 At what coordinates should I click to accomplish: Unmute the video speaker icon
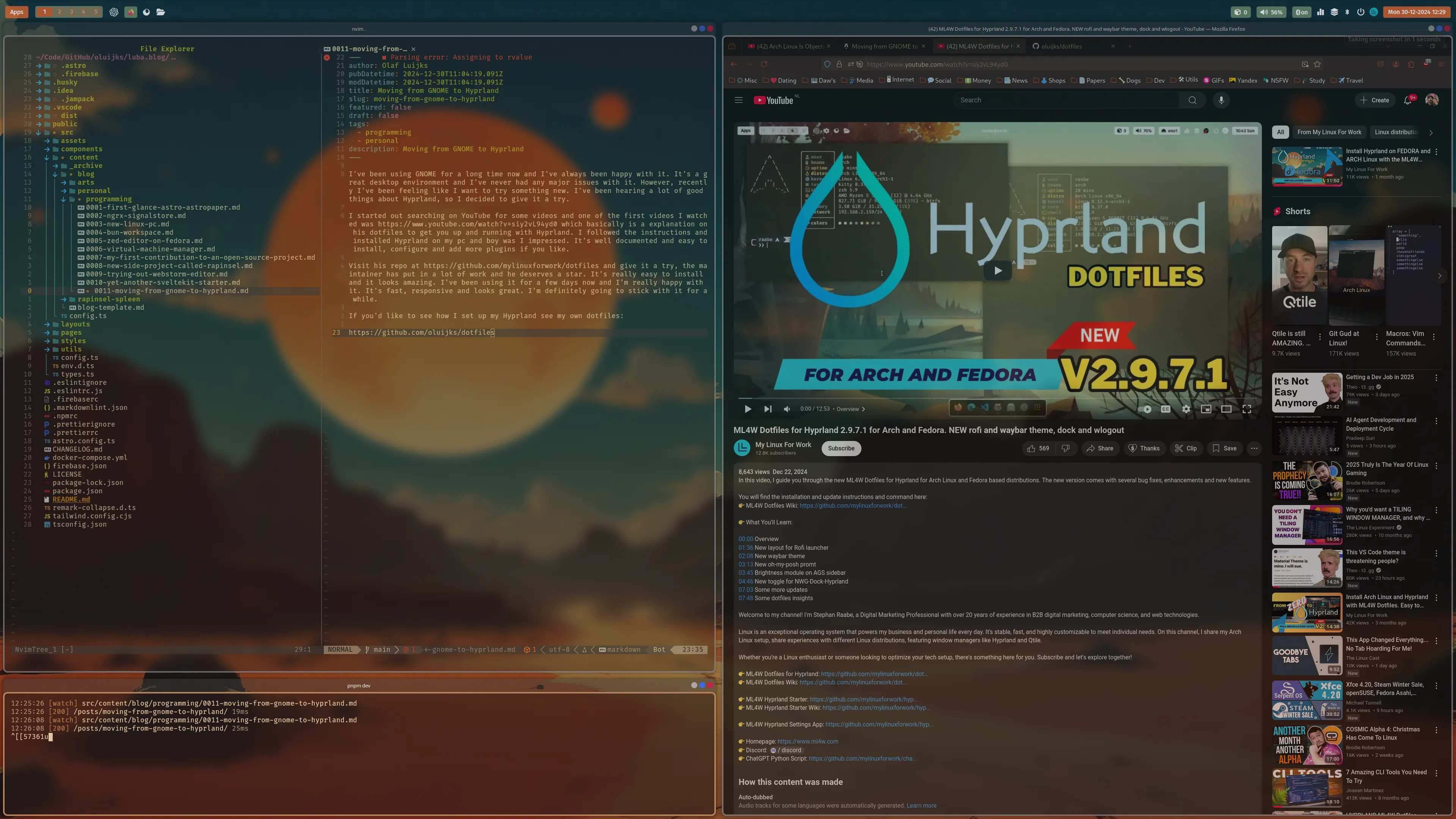(x=787, y=409)
